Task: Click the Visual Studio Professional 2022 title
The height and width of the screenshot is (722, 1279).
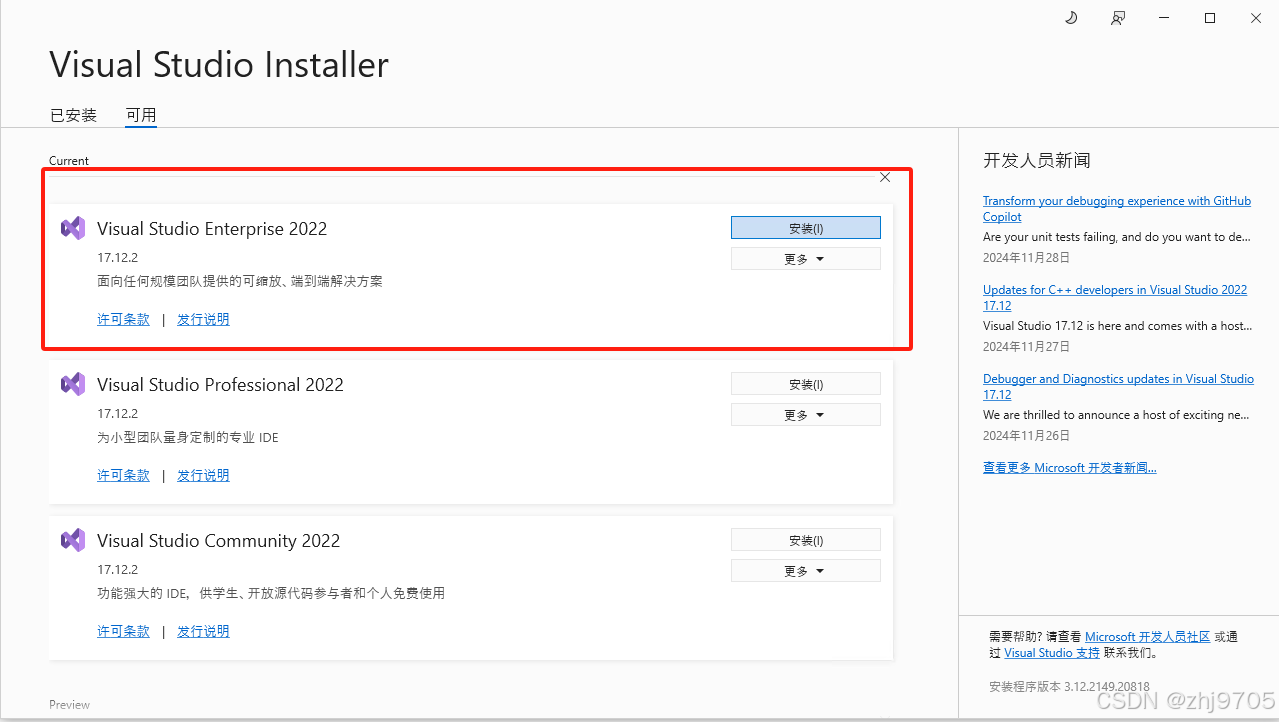Action: (x=220, y=384)
